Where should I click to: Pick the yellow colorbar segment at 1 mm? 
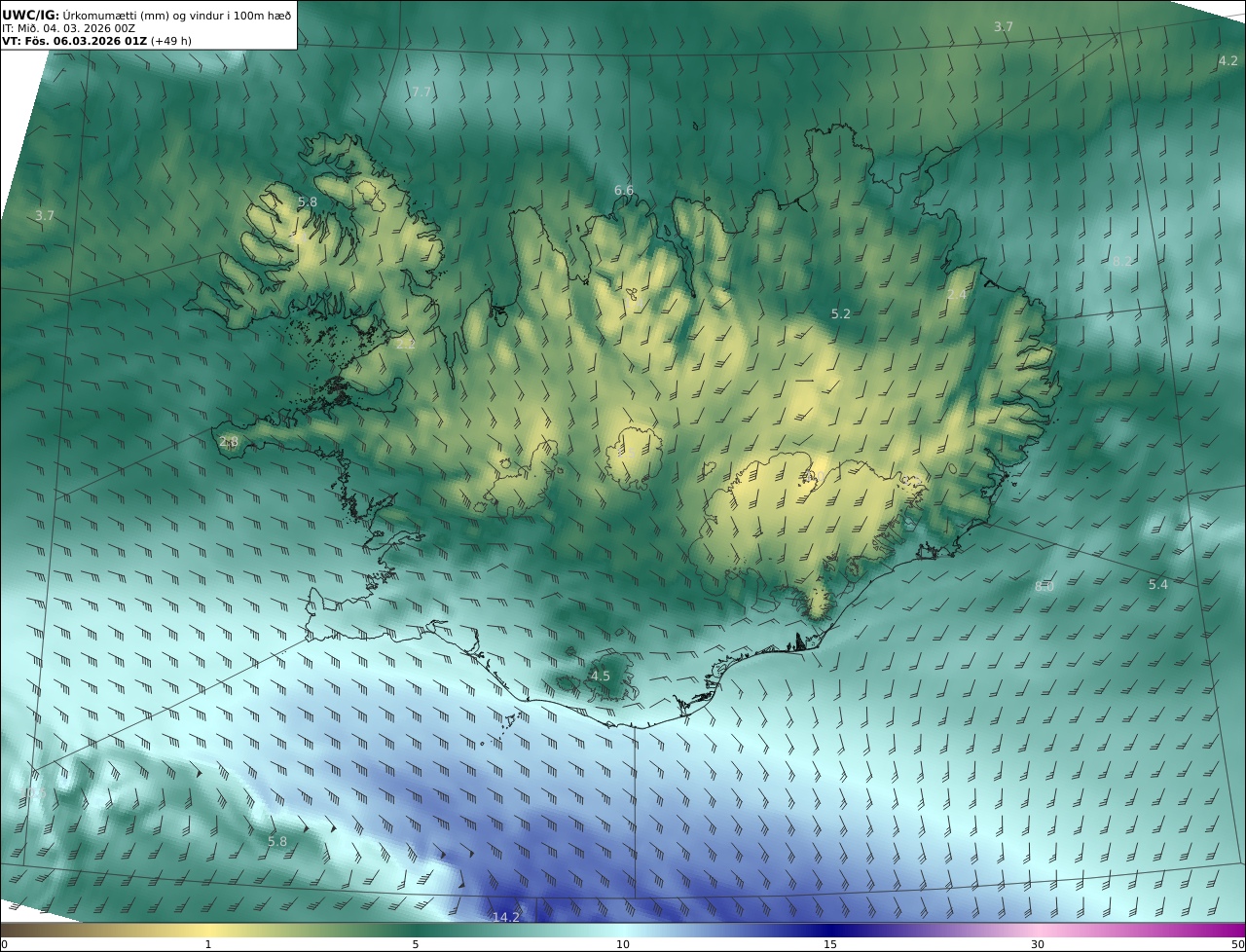tap(208, 930)
